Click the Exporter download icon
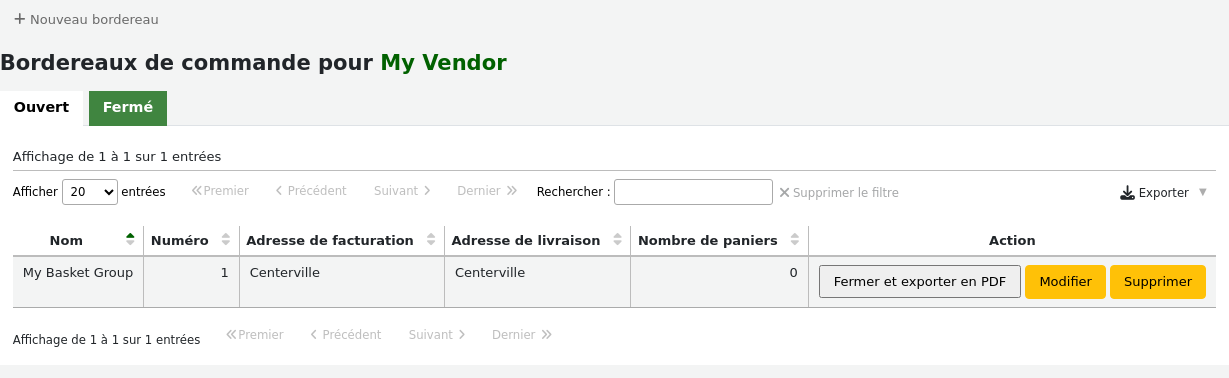This screenshot has width=1229, height=378. [x=1127, y=193]
